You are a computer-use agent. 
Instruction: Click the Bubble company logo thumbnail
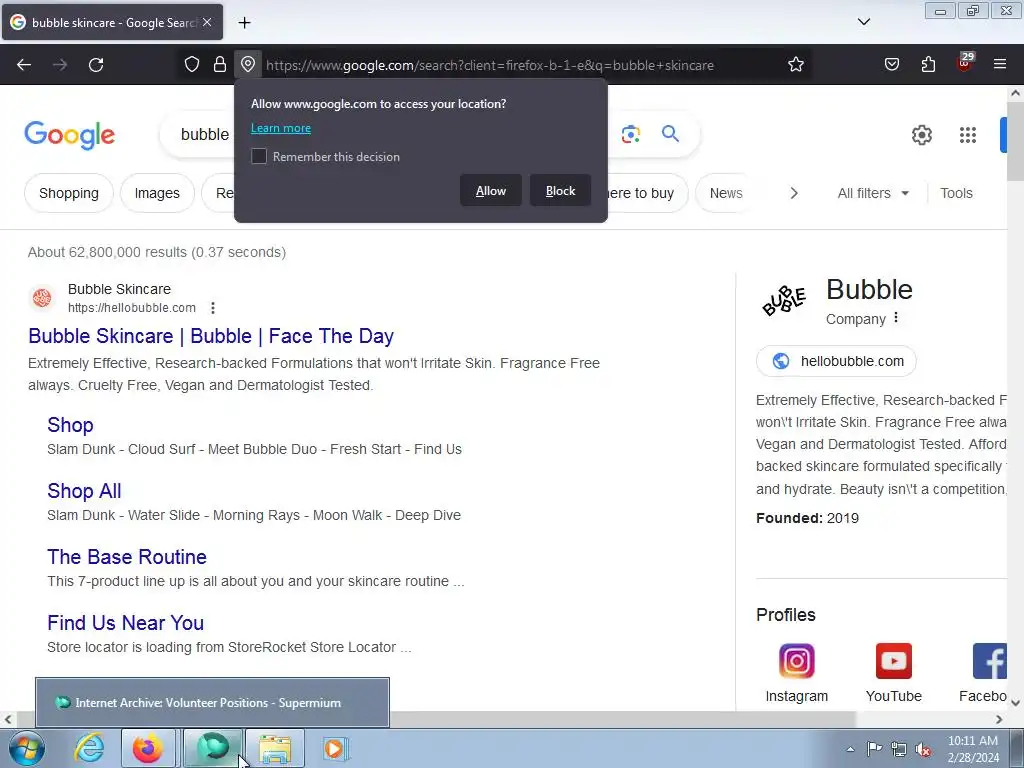pyautogui.click(x=784, y=301)
